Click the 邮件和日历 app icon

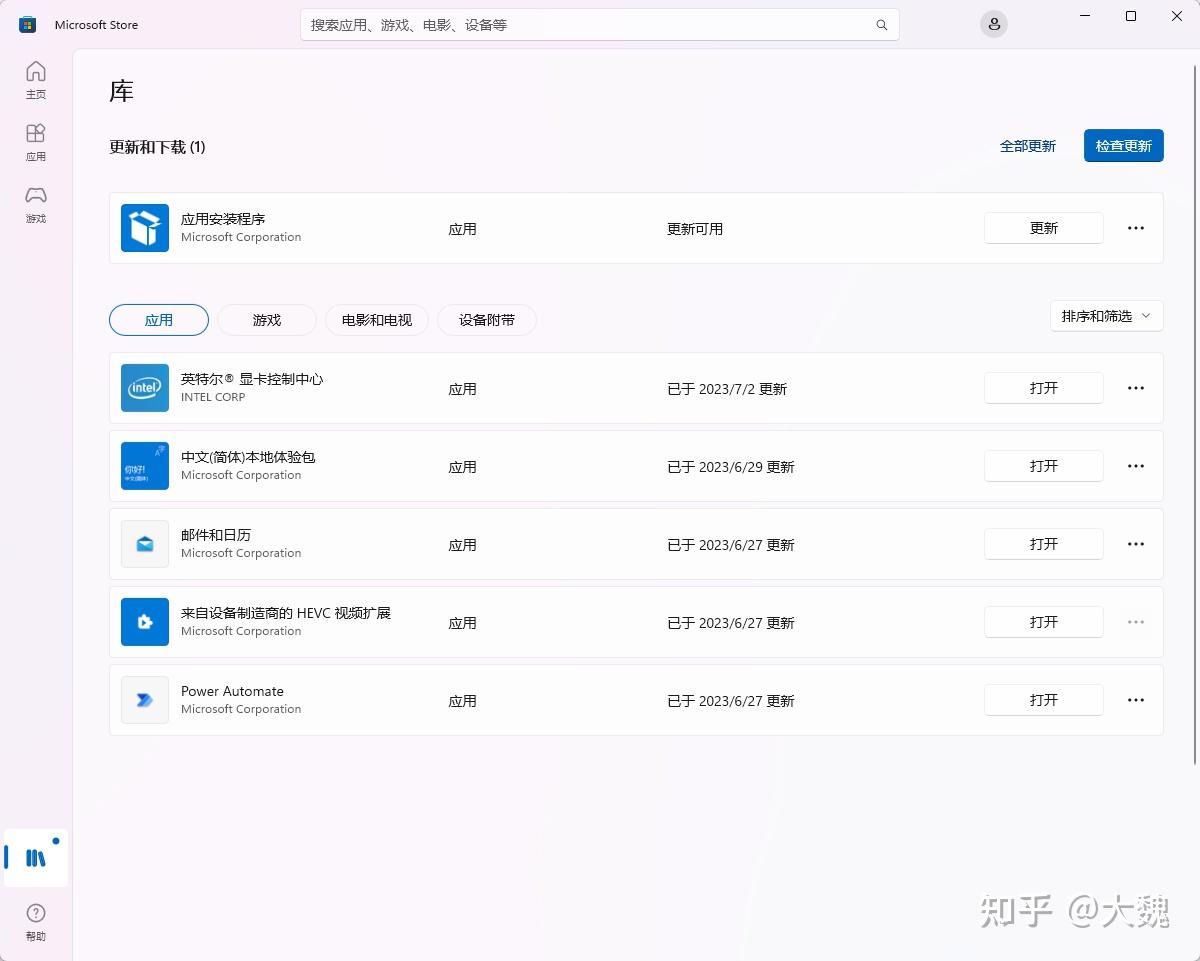145,544
